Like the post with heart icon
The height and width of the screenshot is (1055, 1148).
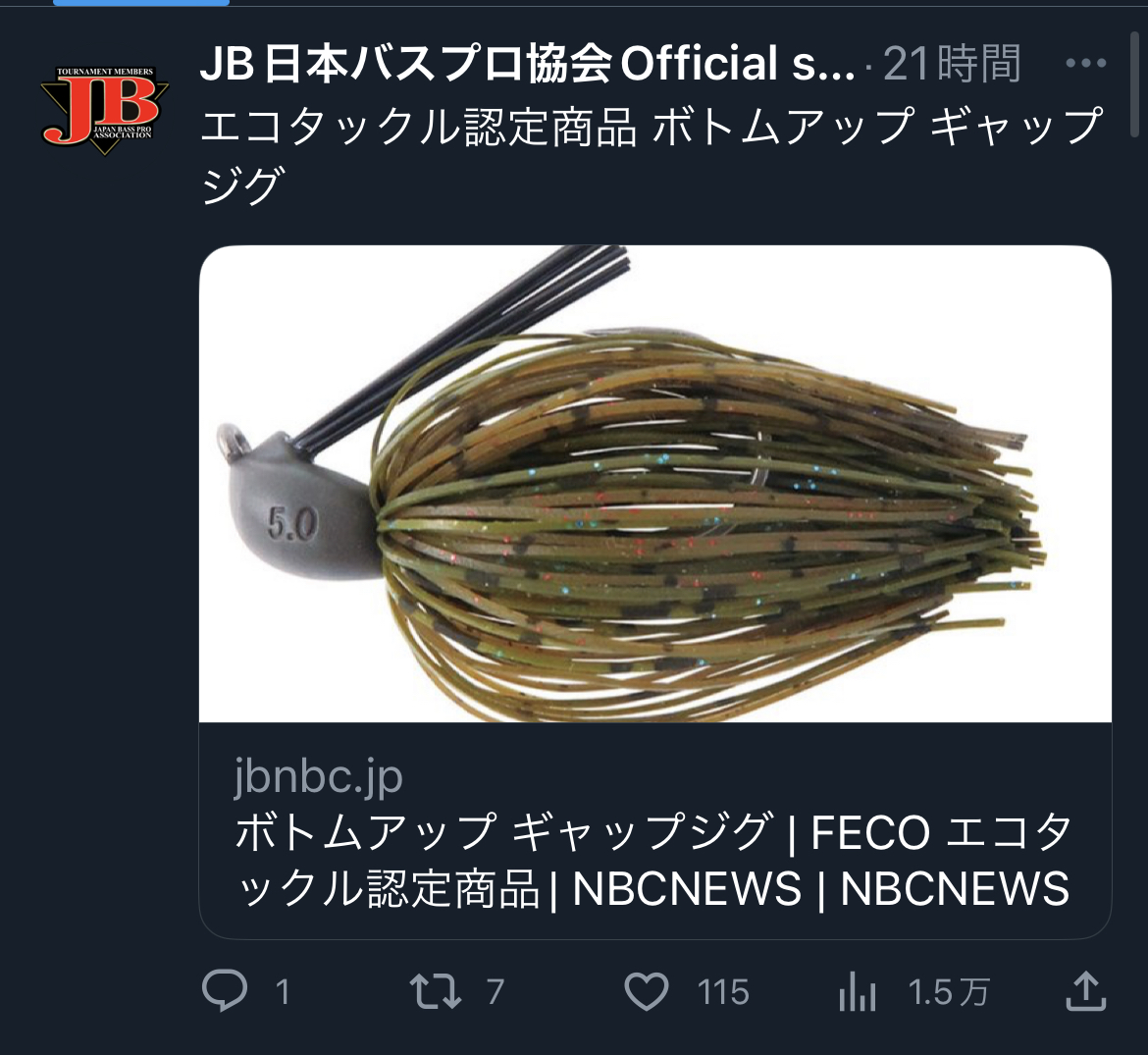coord(647,992)
